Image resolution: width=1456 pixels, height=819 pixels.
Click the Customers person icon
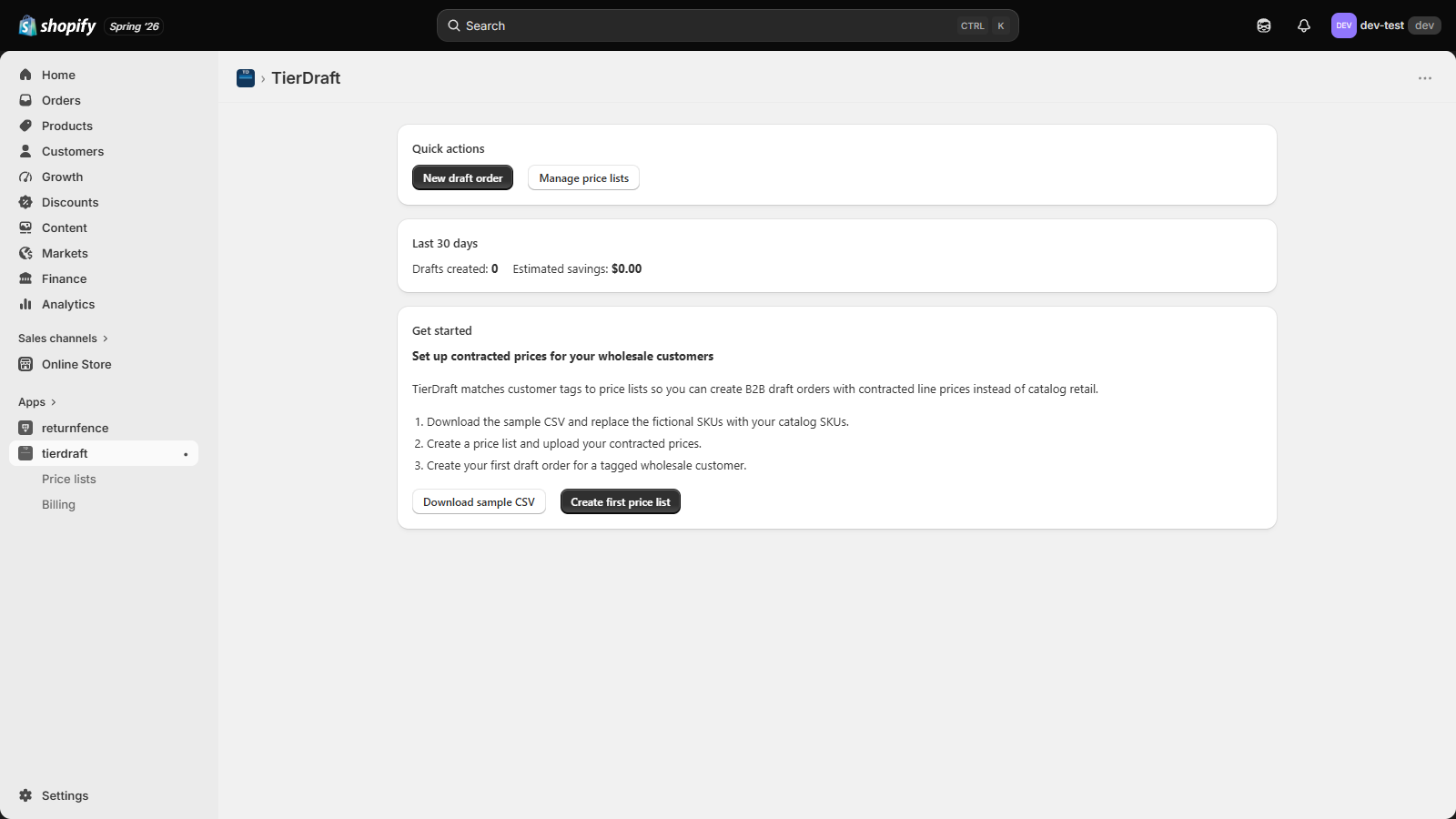[25, 151]
